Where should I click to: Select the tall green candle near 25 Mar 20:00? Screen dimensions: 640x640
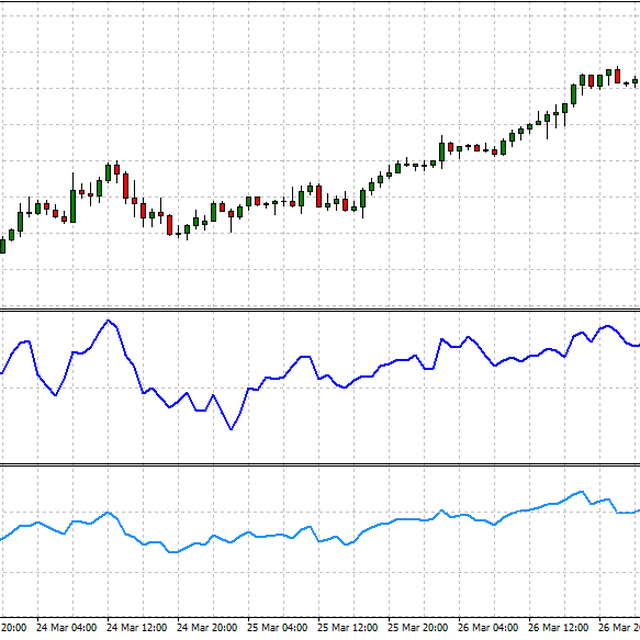[x=441, y=151]
